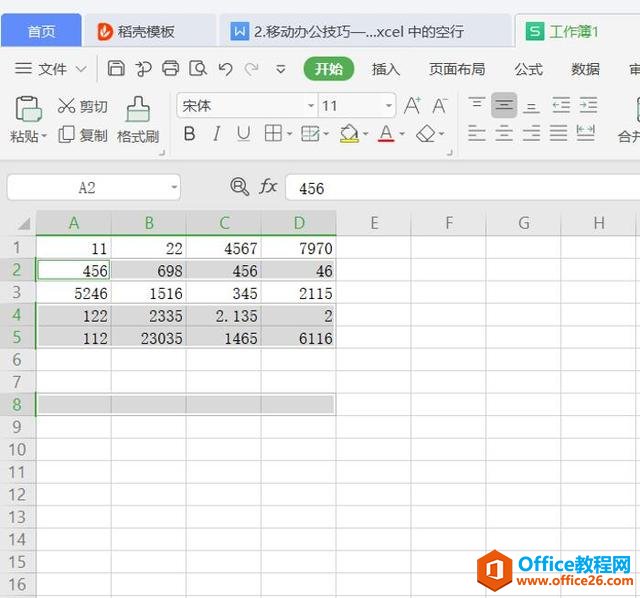
Task: Increase font size with larger A
Action: click(x=412, y=106)
